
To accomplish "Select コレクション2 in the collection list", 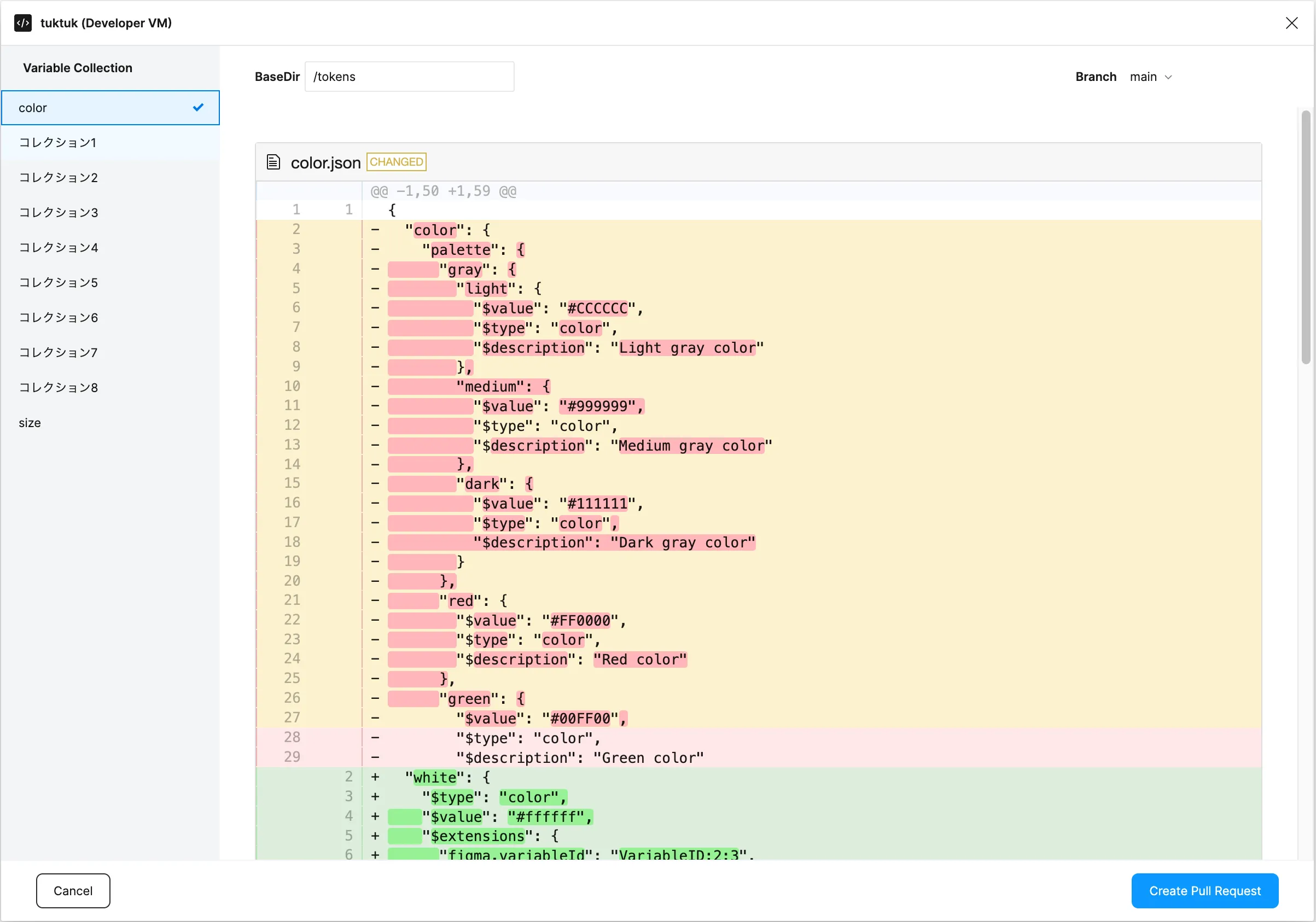I will click(x=110, y=178).
